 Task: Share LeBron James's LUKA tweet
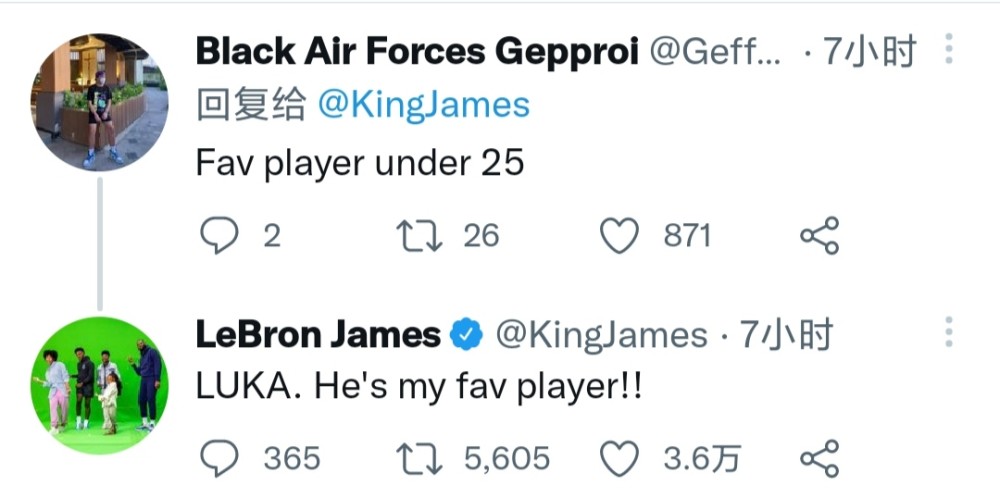click(x=820, y=458)
